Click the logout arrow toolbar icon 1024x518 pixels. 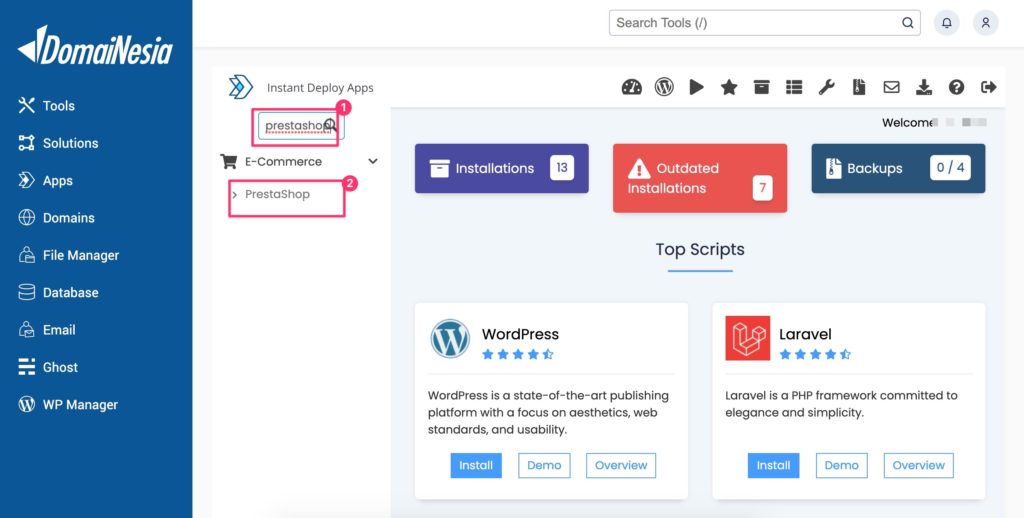[989, 87]
